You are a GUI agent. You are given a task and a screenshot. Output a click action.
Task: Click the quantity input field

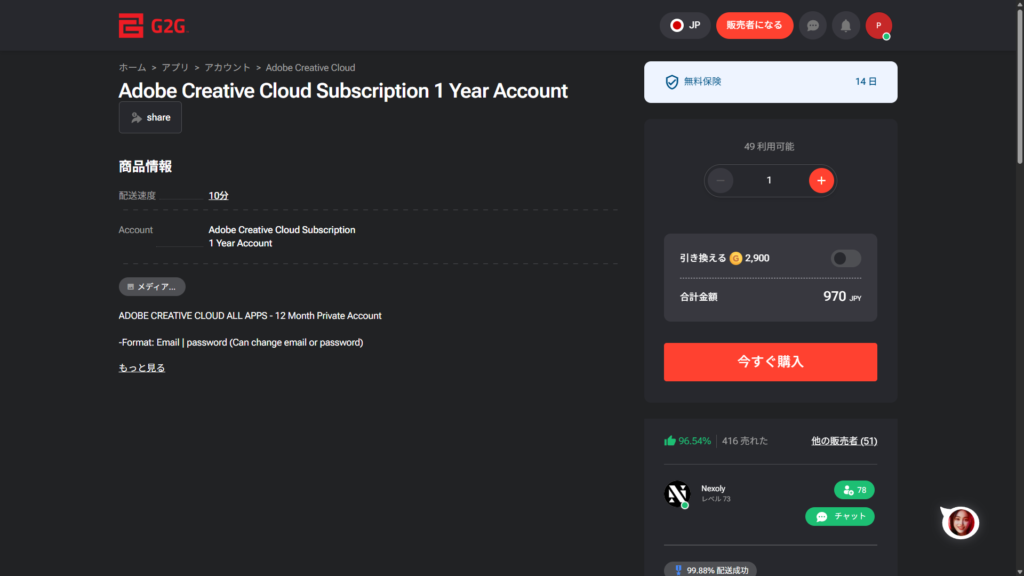(769, 180)
